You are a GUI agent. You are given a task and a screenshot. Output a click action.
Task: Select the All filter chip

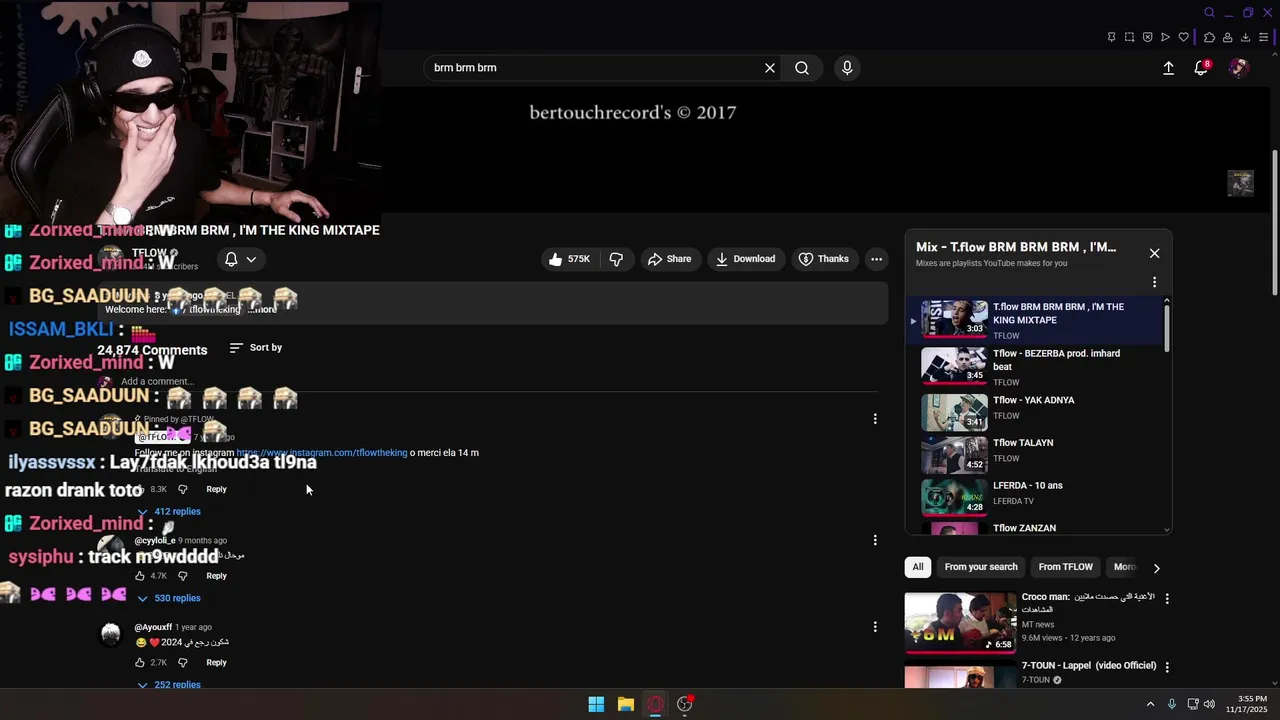pos(918,567)
